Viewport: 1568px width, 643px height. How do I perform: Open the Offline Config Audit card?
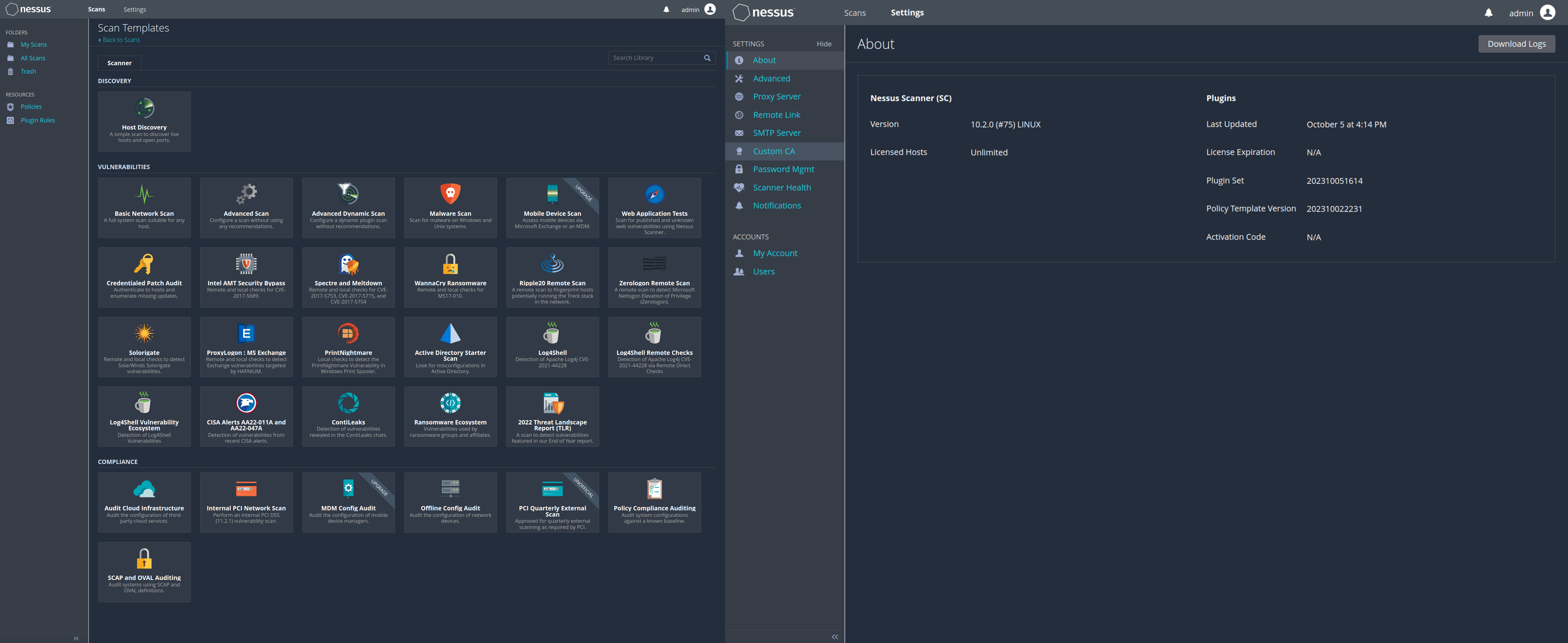tap(450, 502)
